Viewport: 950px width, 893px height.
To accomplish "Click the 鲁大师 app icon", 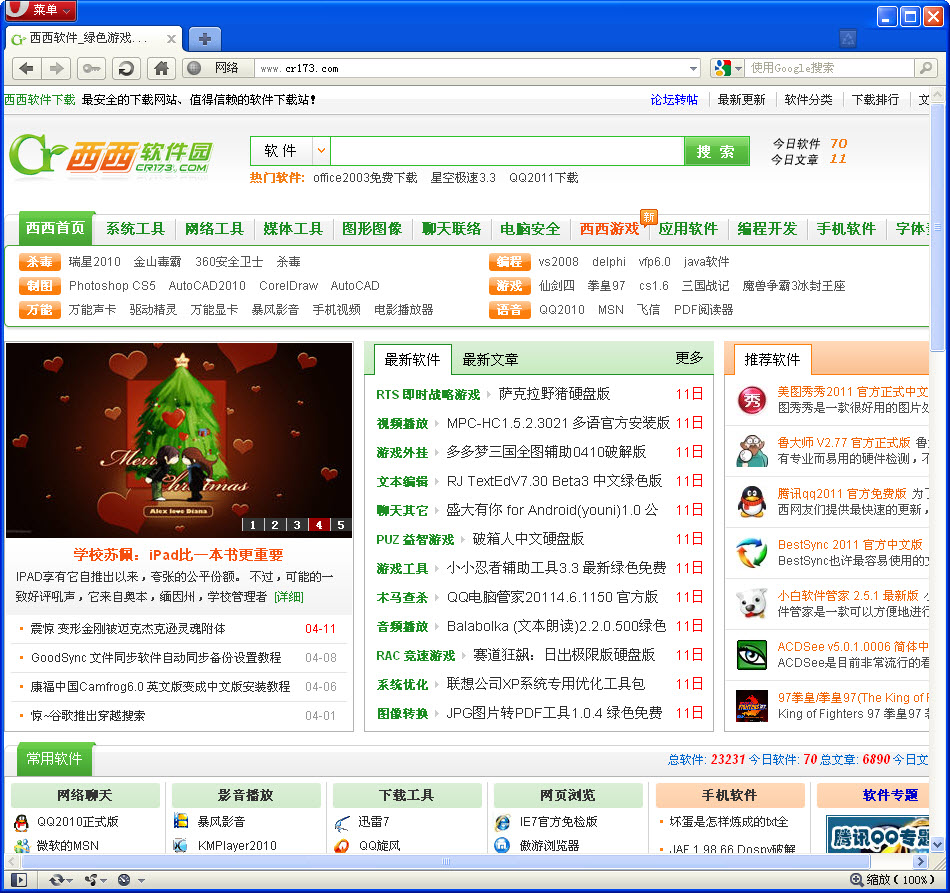I will click(752, 451).
